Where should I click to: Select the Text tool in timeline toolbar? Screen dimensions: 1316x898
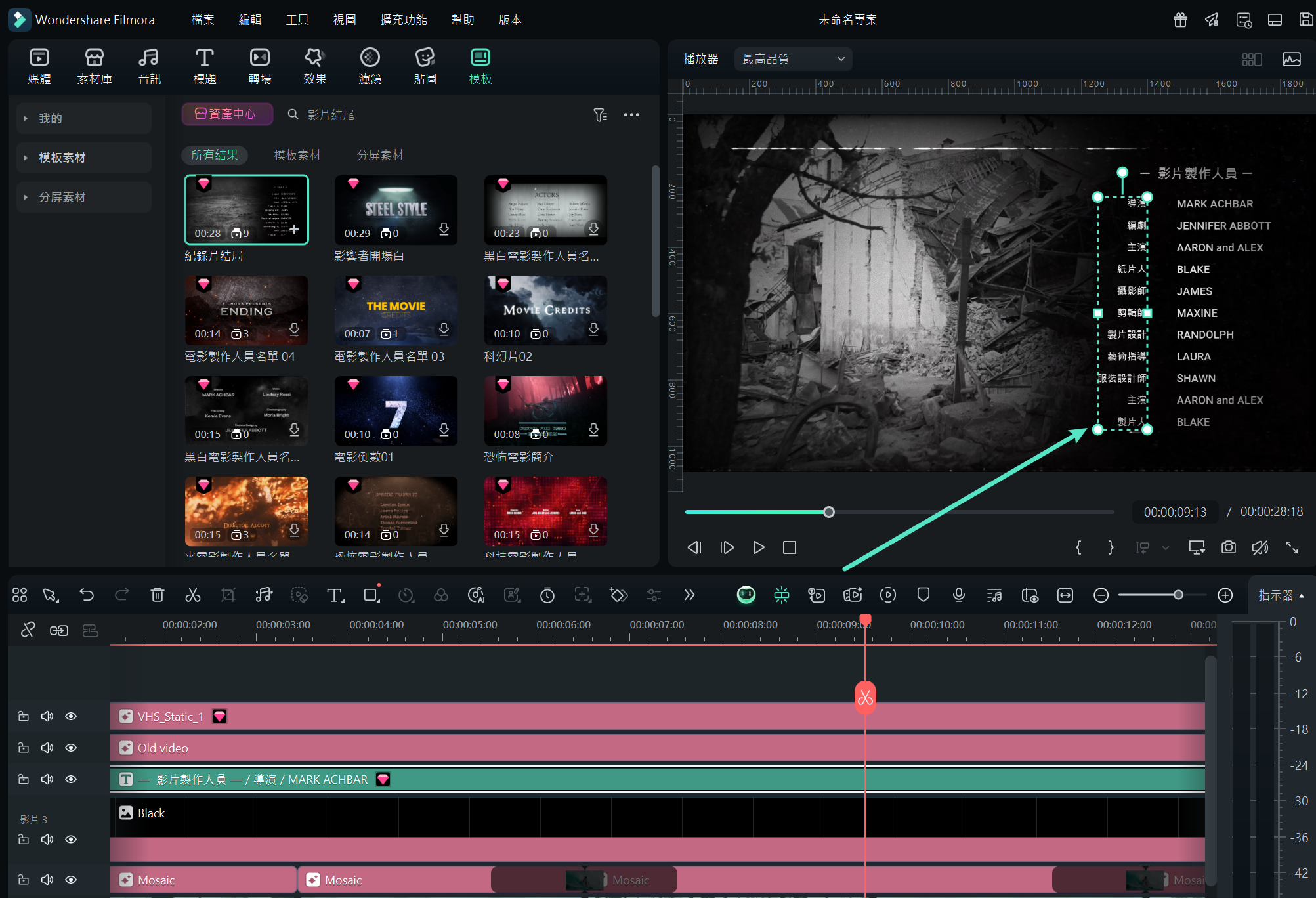[335, 595]
